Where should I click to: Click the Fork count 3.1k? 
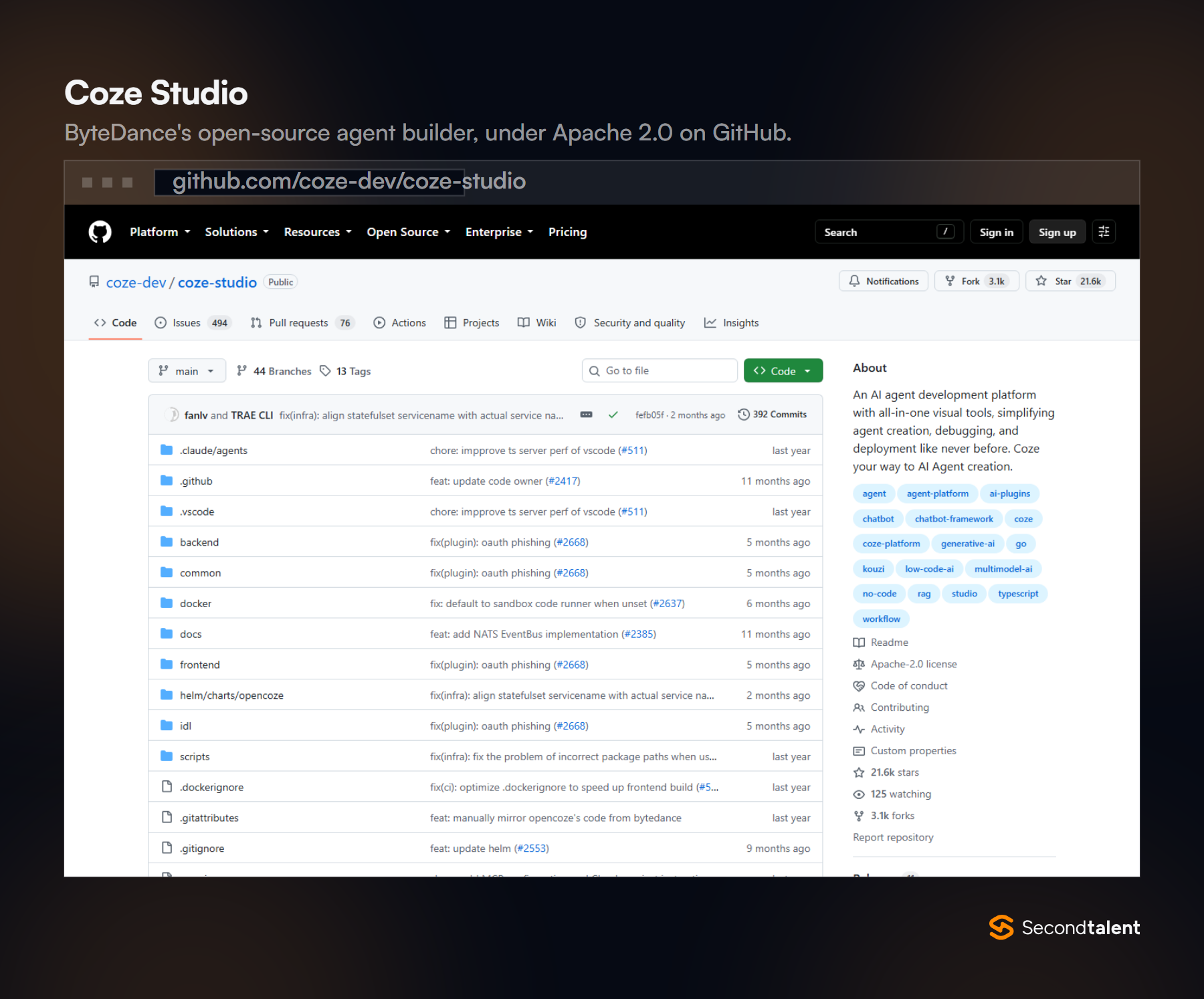(997, 282)
